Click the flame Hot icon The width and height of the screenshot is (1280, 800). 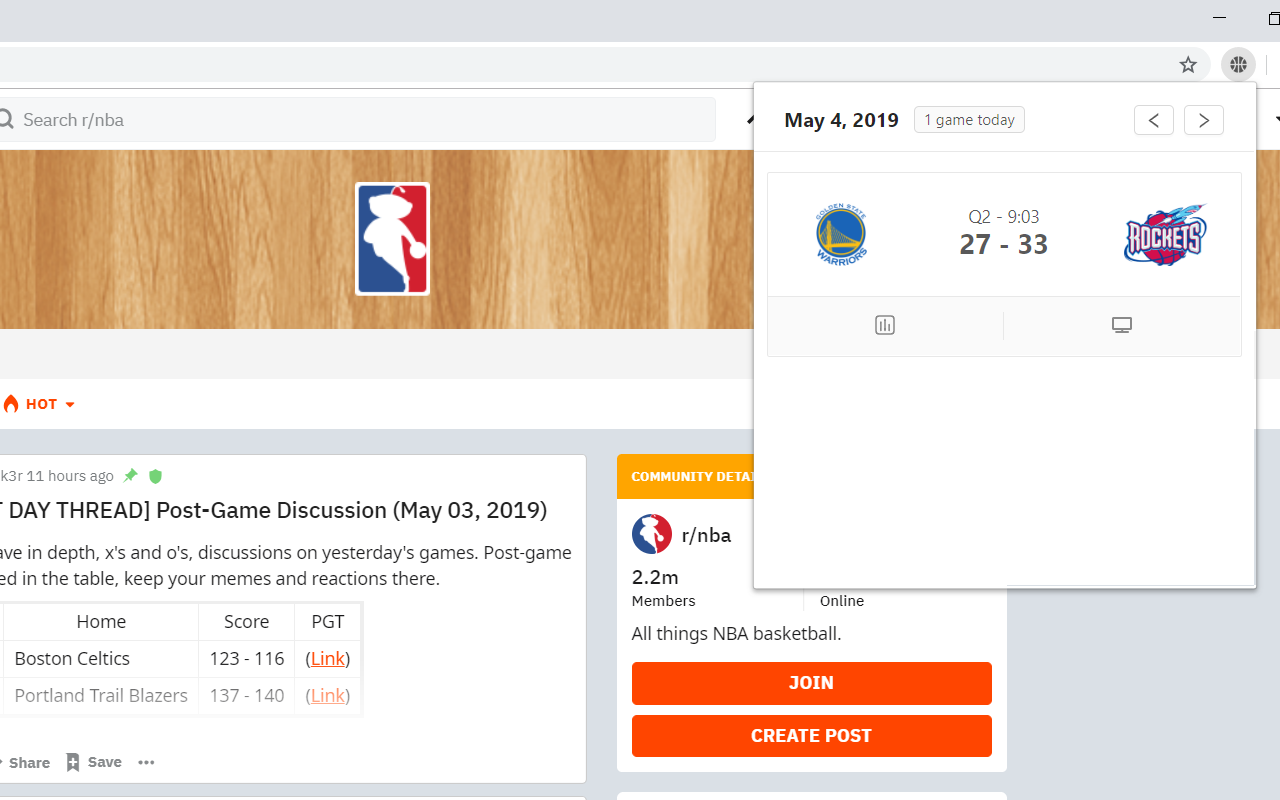point(11,404)
